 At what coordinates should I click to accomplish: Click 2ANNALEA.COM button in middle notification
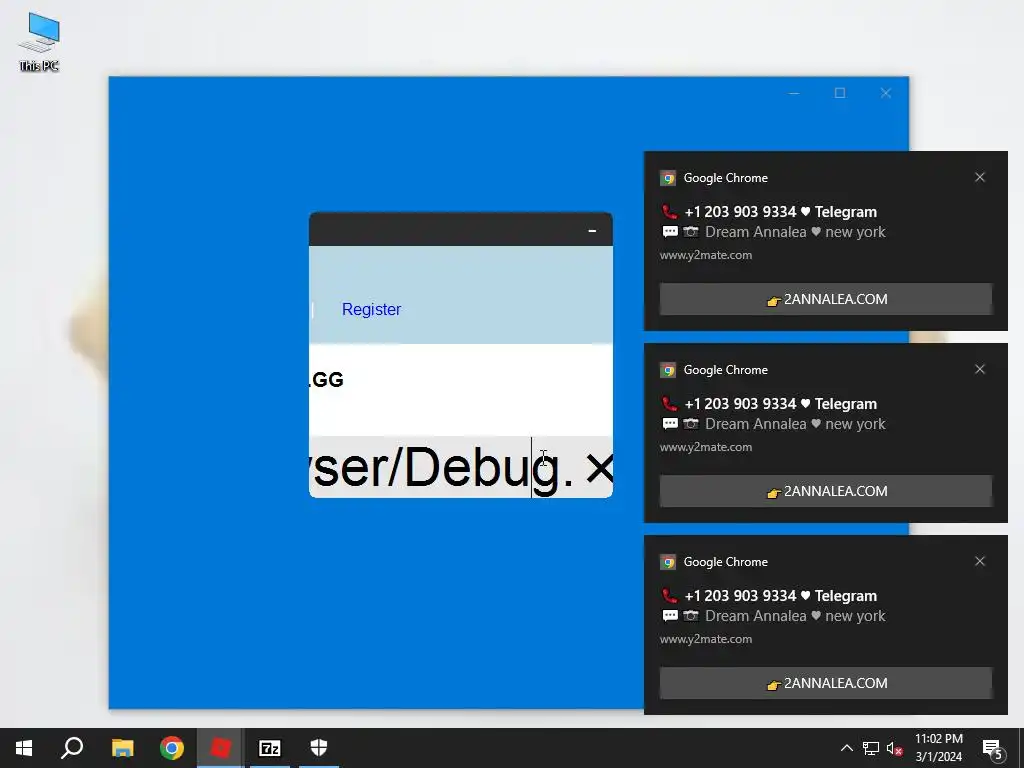[825, 491]
